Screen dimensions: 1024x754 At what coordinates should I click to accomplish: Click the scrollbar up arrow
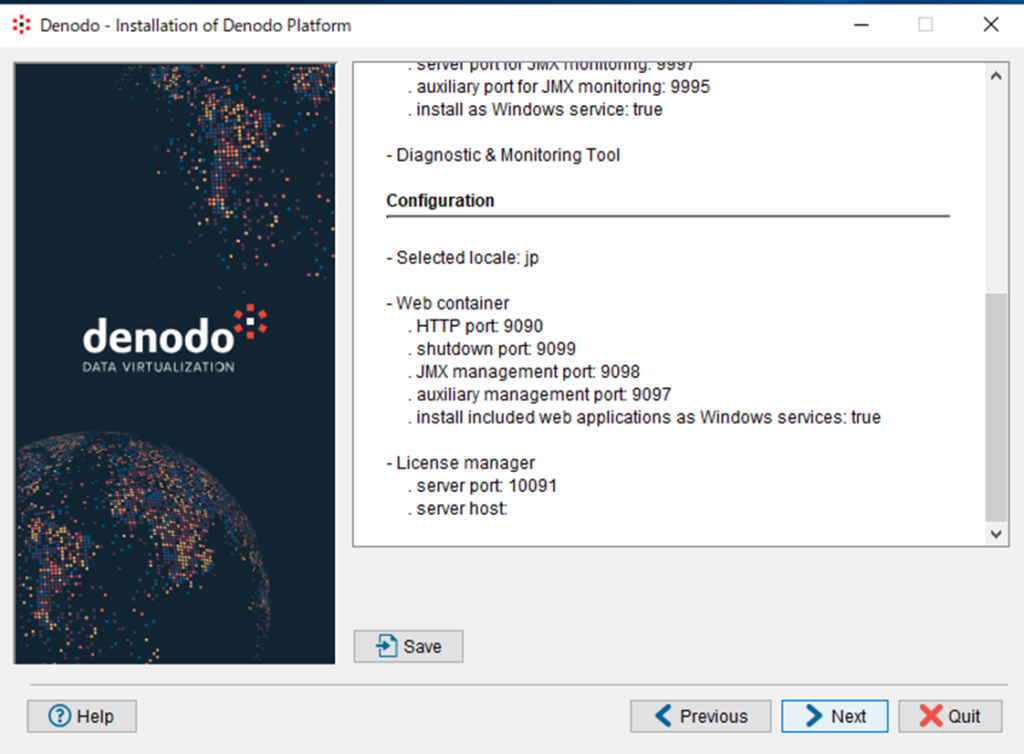[996, 77]
